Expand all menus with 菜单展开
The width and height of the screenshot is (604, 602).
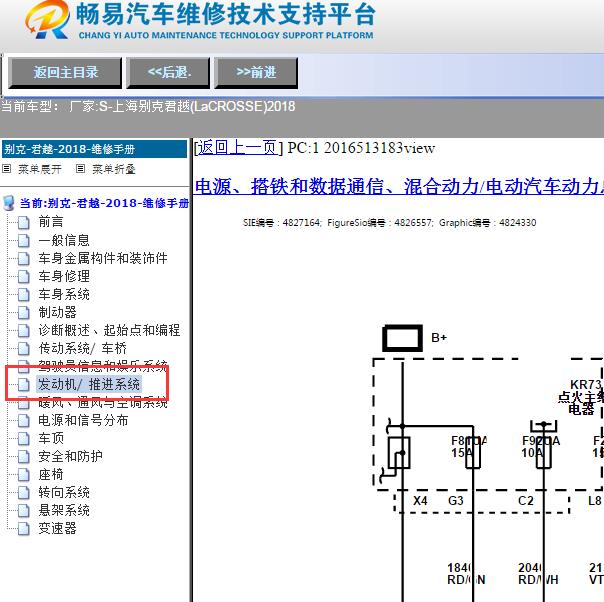point(40,169)
